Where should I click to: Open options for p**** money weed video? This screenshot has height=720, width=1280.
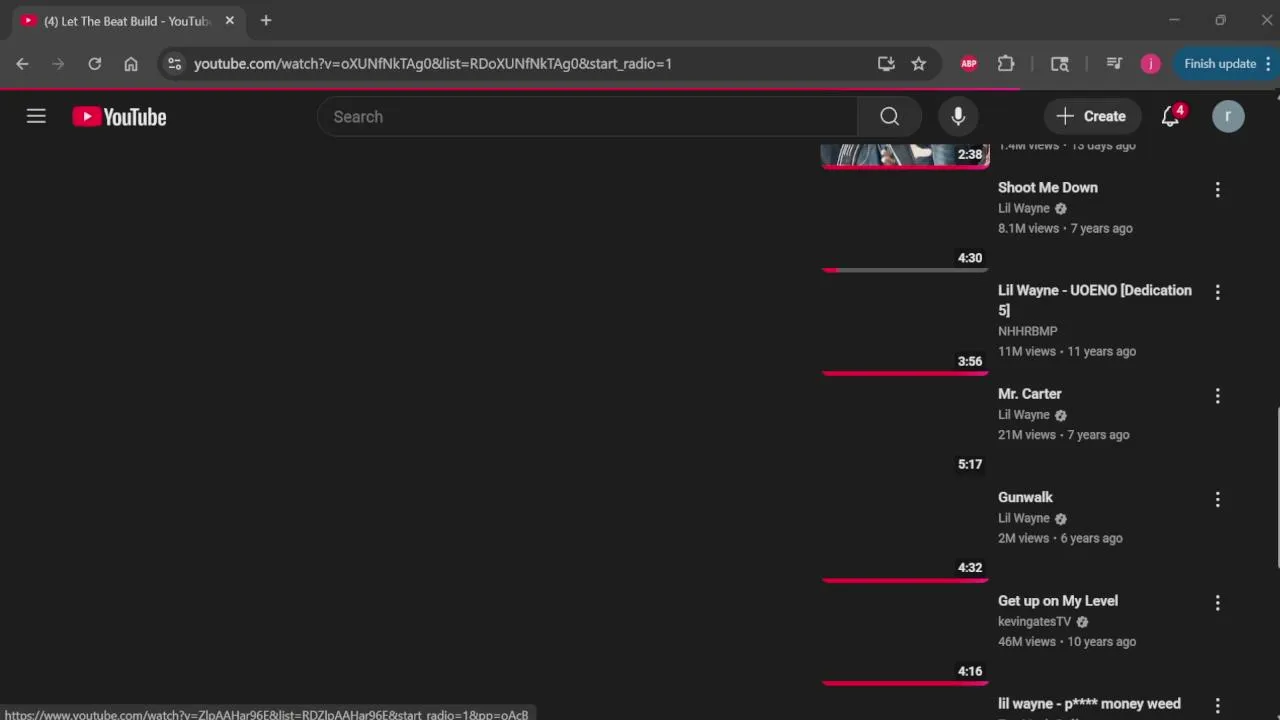pos(1217,706)
